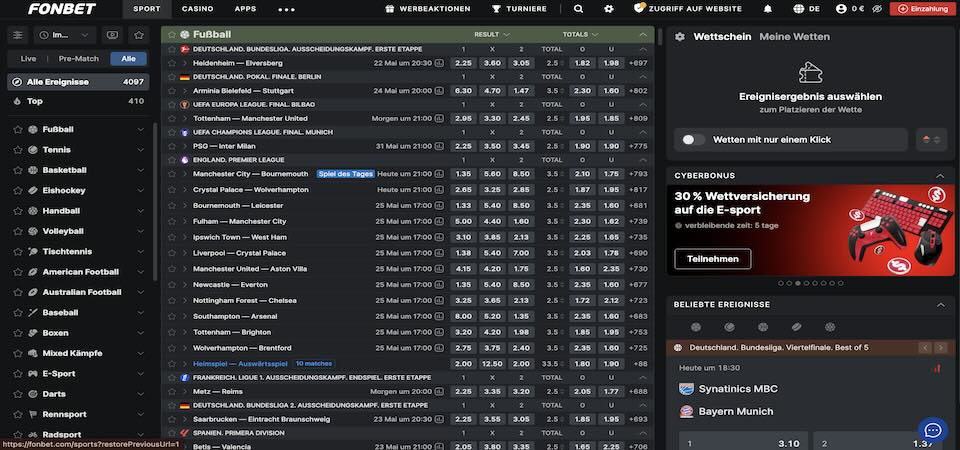Select Alle Ereignisse in sidebar

(78, 81)
